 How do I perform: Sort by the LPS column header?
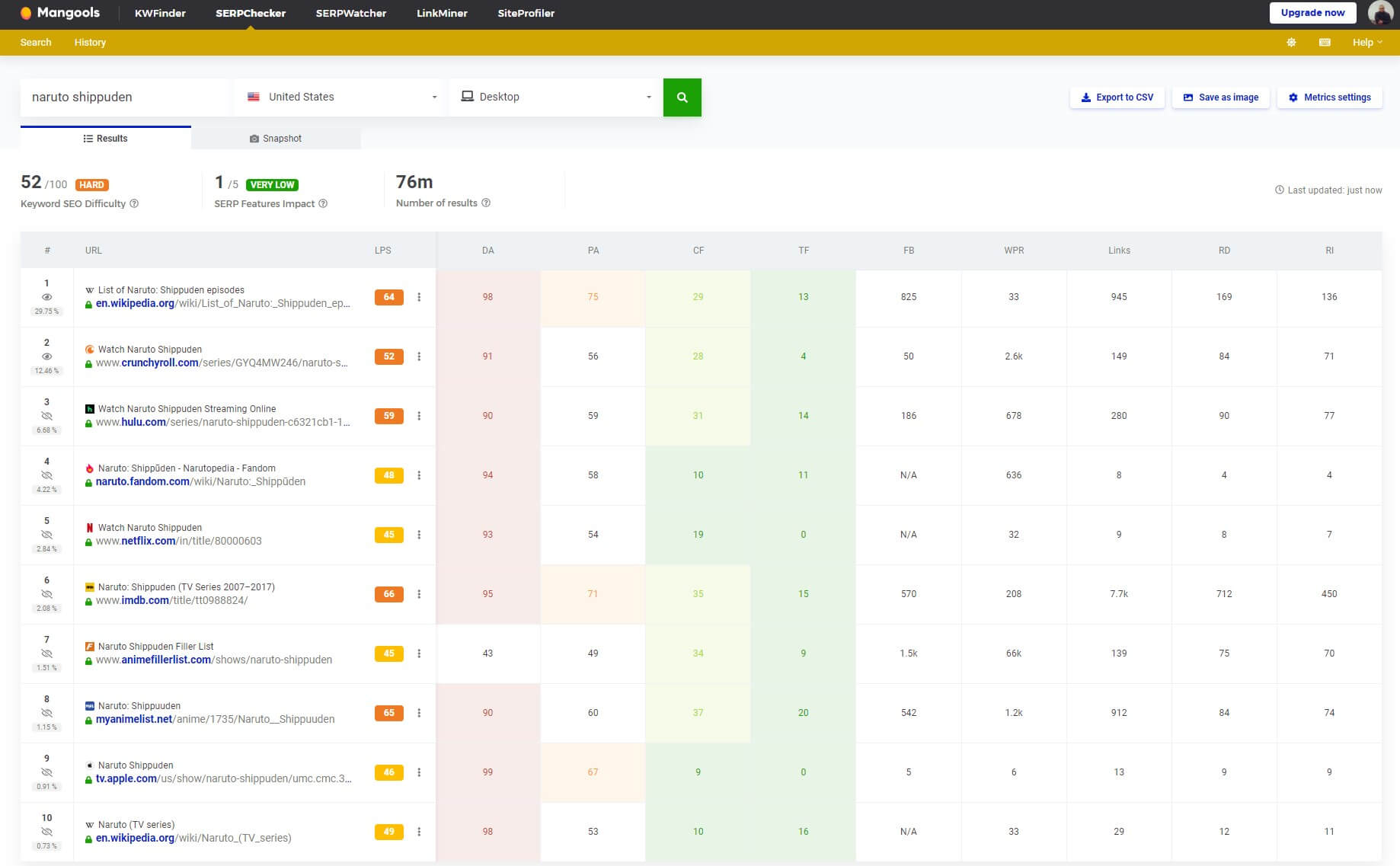tap(383, 251)
